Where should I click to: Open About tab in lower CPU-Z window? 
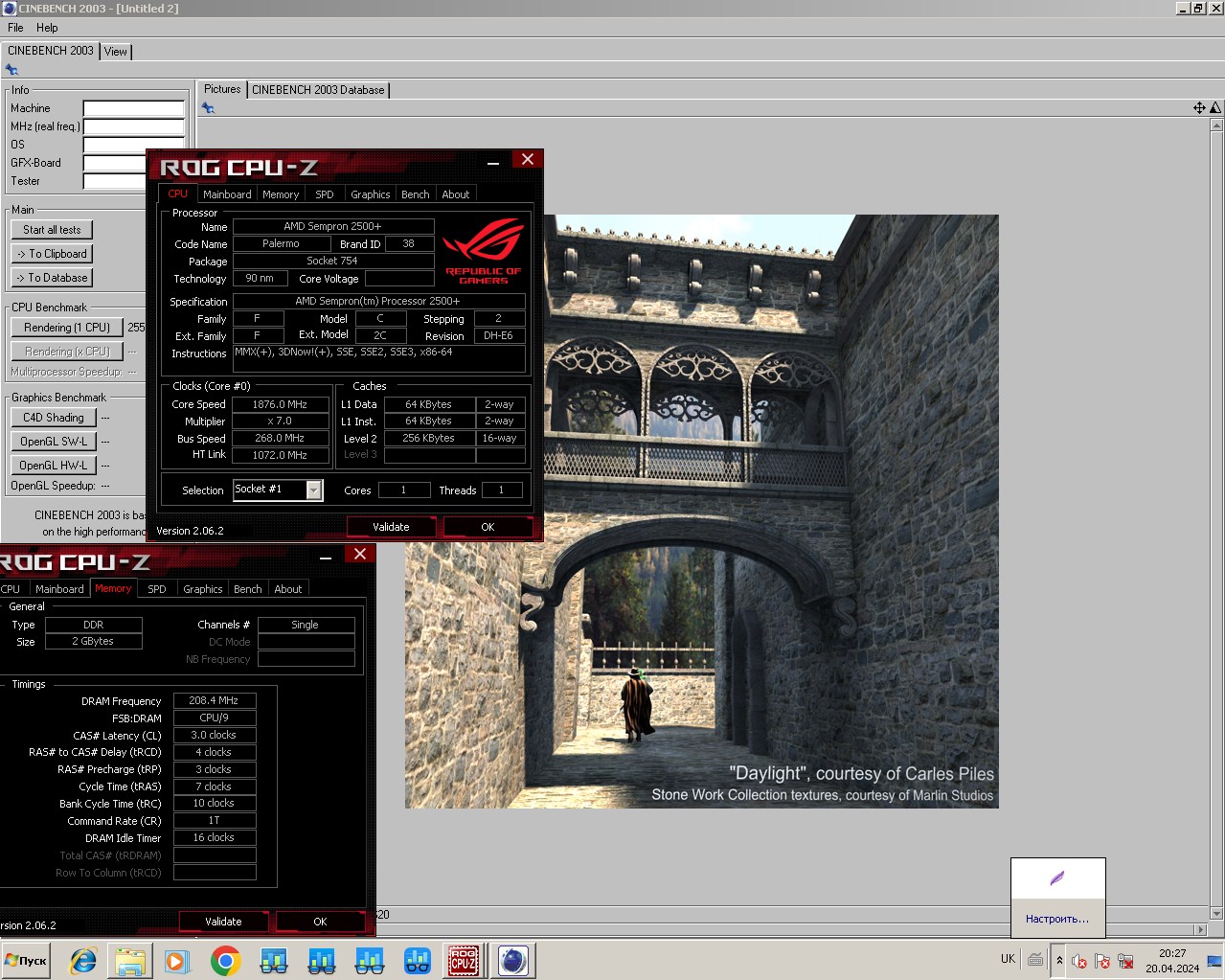pyautogui.click(x=288, y=589)
